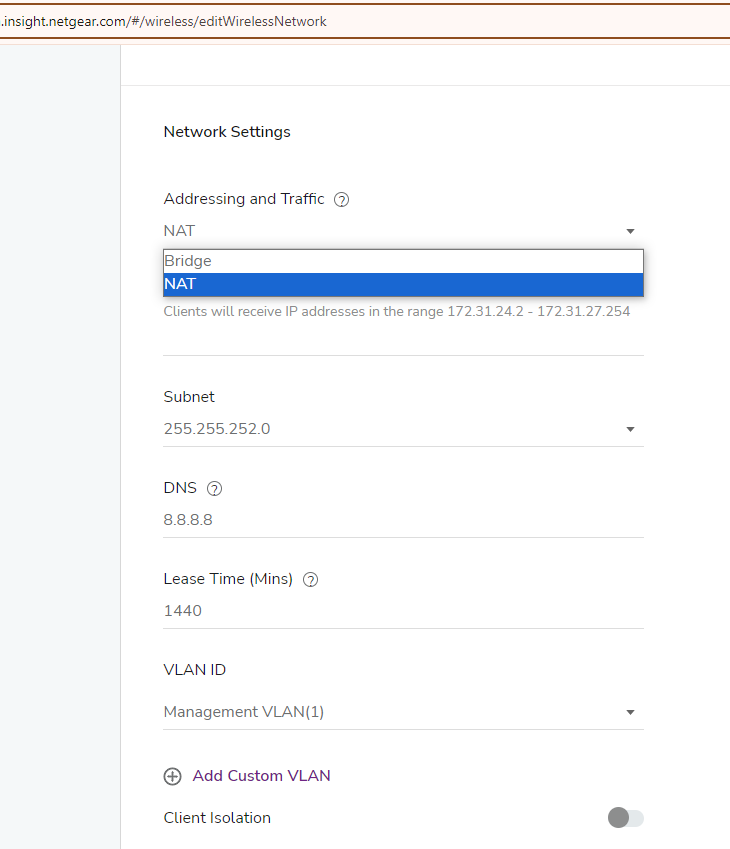Open the Subnet 255.255.252.0 dropdown
The width and height of the screenshot is (730, 849).
click(x=403, y=429)
